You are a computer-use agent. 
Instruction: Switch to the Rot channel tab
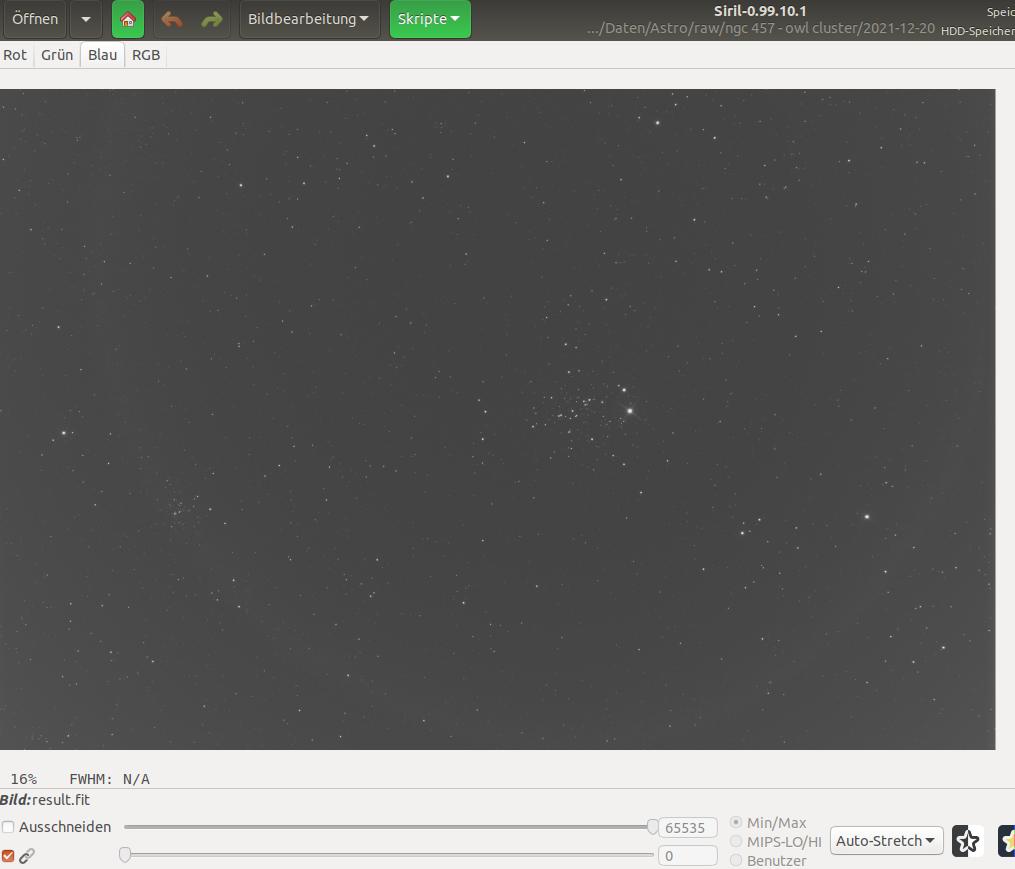point(15,55)
